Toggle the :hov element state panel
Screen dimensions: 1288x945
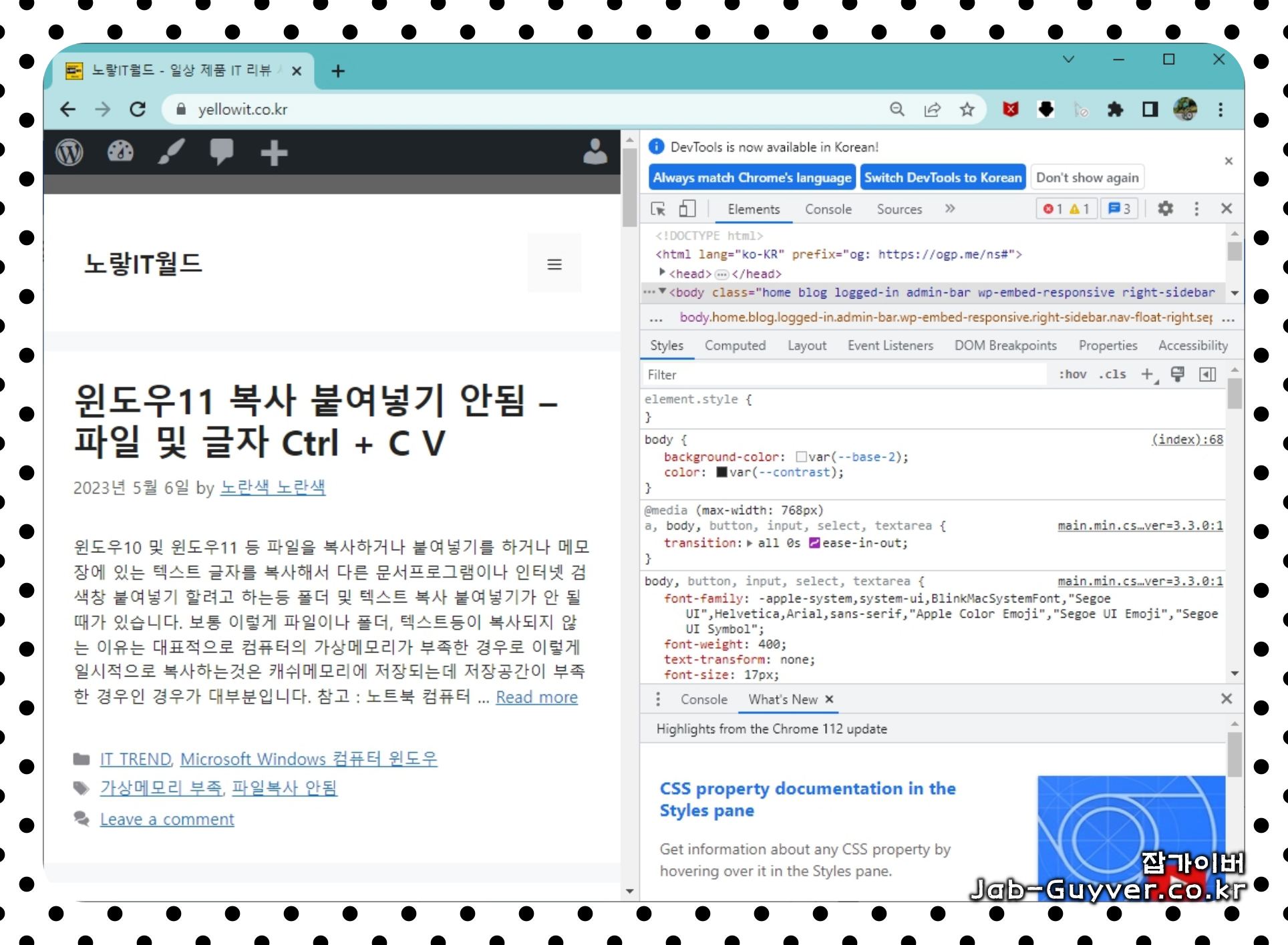pyautogui.click(x=1072, y=375)
